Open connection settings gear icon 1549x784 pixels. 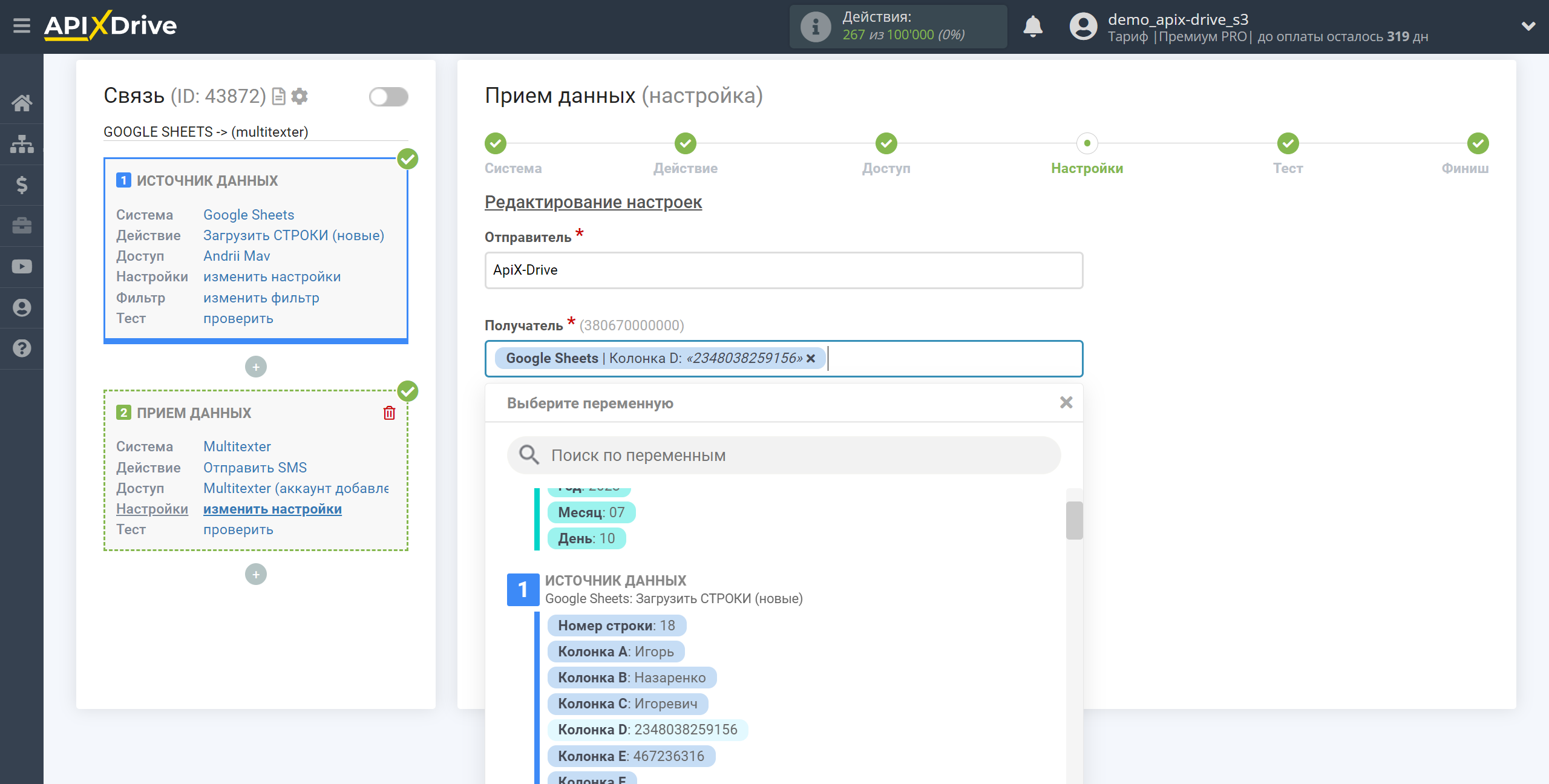pos(300,96)
